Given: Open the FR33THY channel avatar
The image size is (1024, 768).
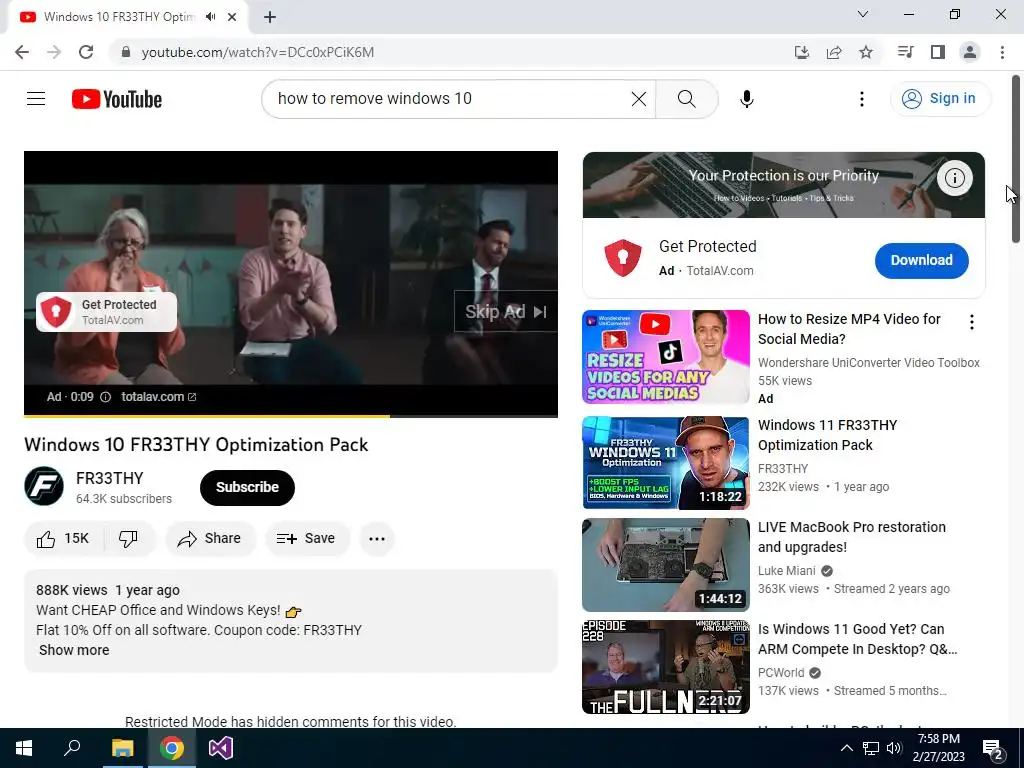Looking at the screenshot, I should 44,487.
